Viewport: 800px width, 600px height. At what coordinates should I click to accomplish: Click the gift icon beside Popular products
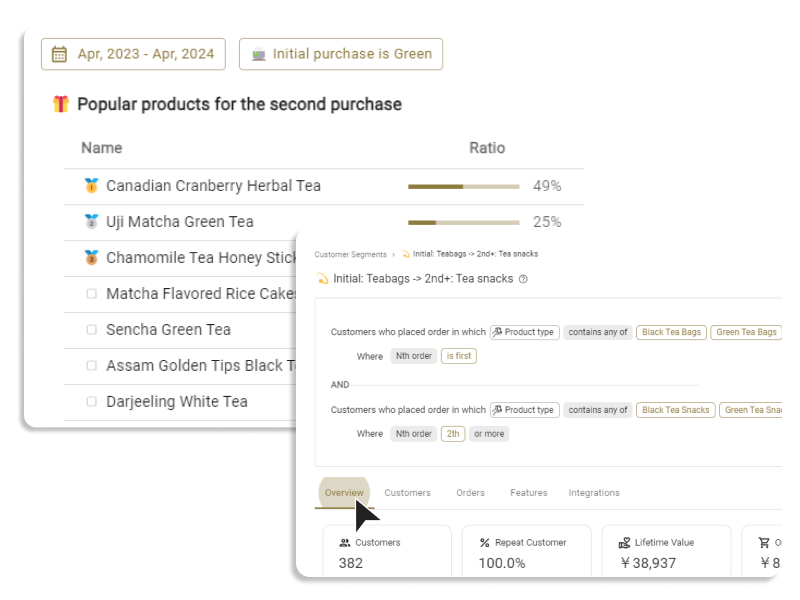tap(61, 104)
